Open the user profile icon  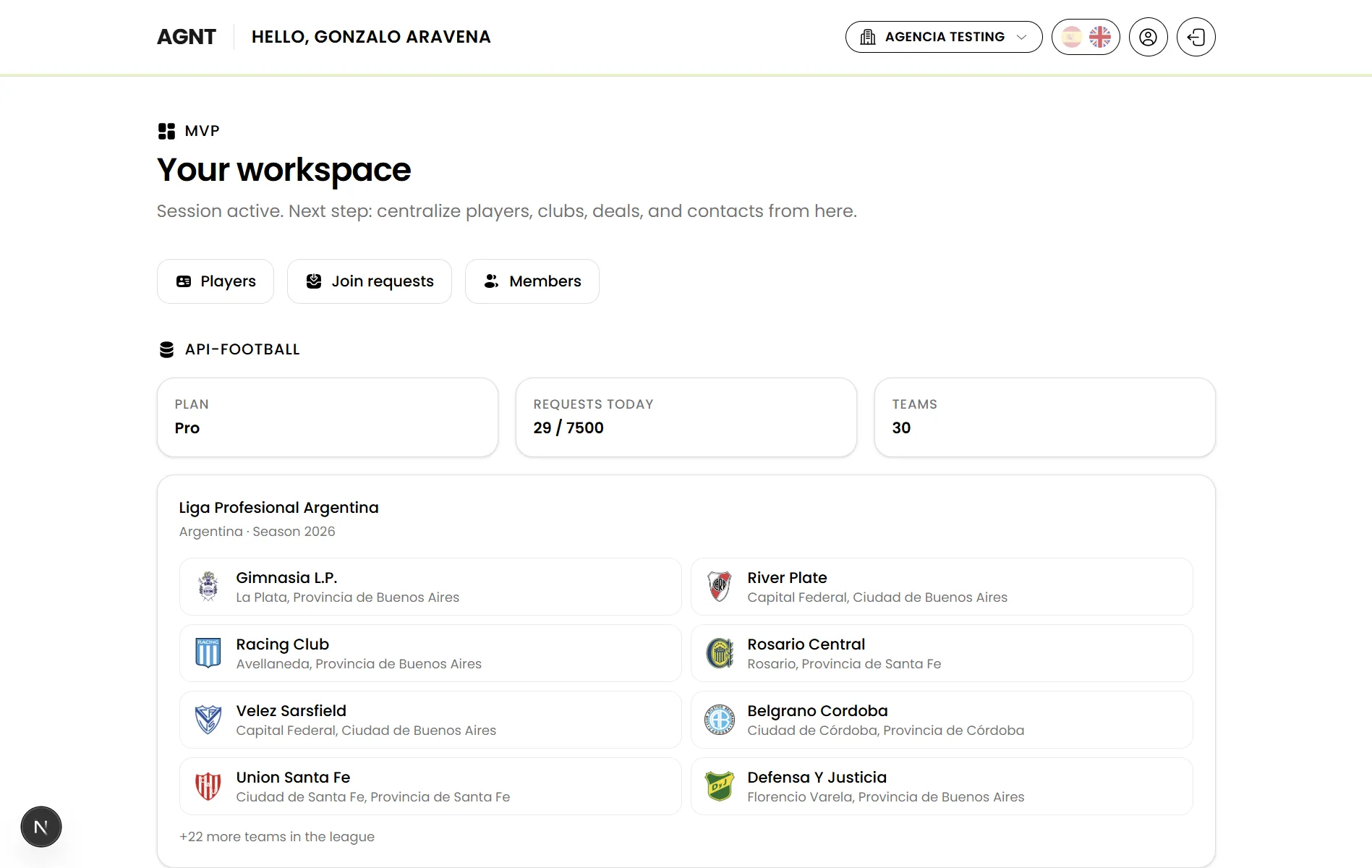(1149, 37)
